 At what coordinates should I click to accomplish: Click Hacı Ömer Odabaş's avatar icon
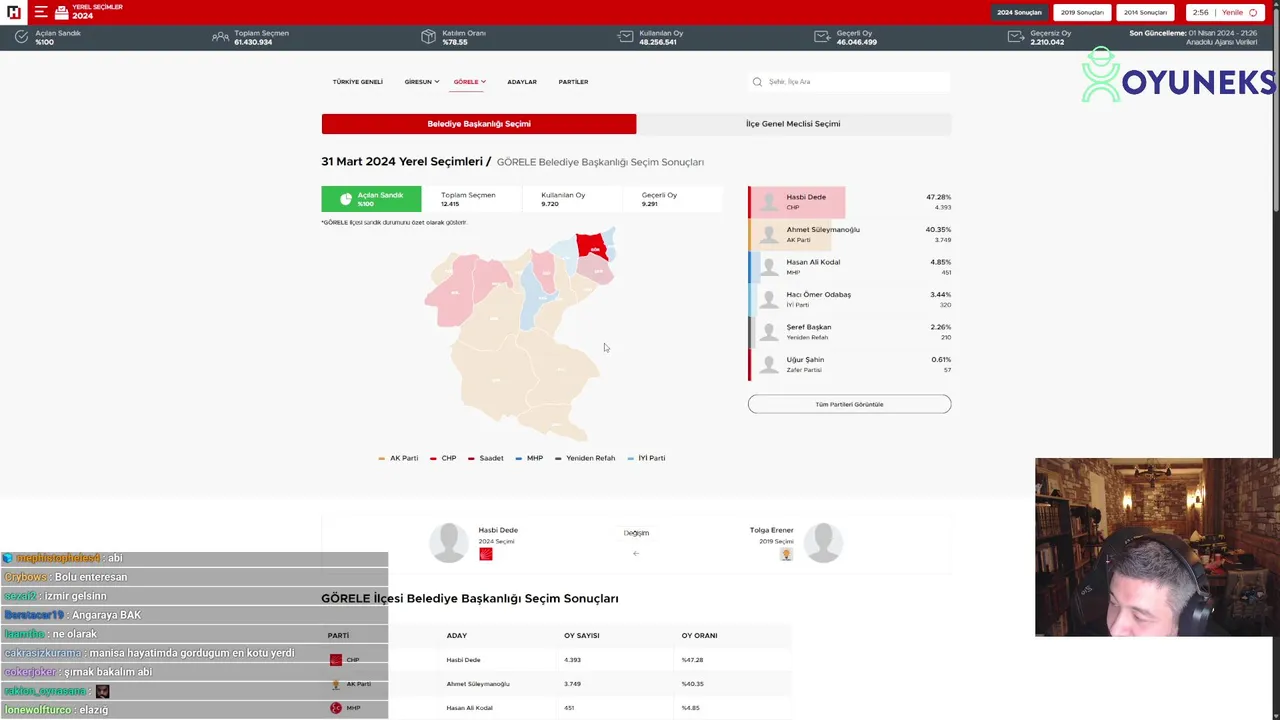coord(769,300)
